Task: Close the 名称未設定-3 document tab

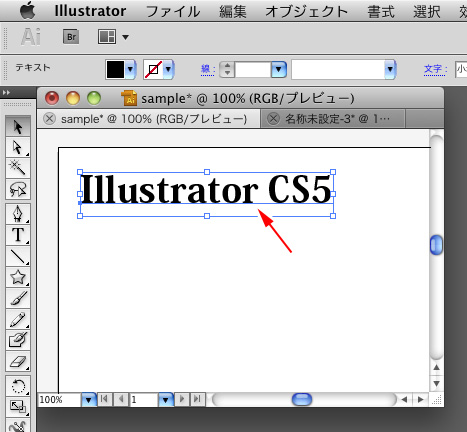Action: click(x=273, y=119)
